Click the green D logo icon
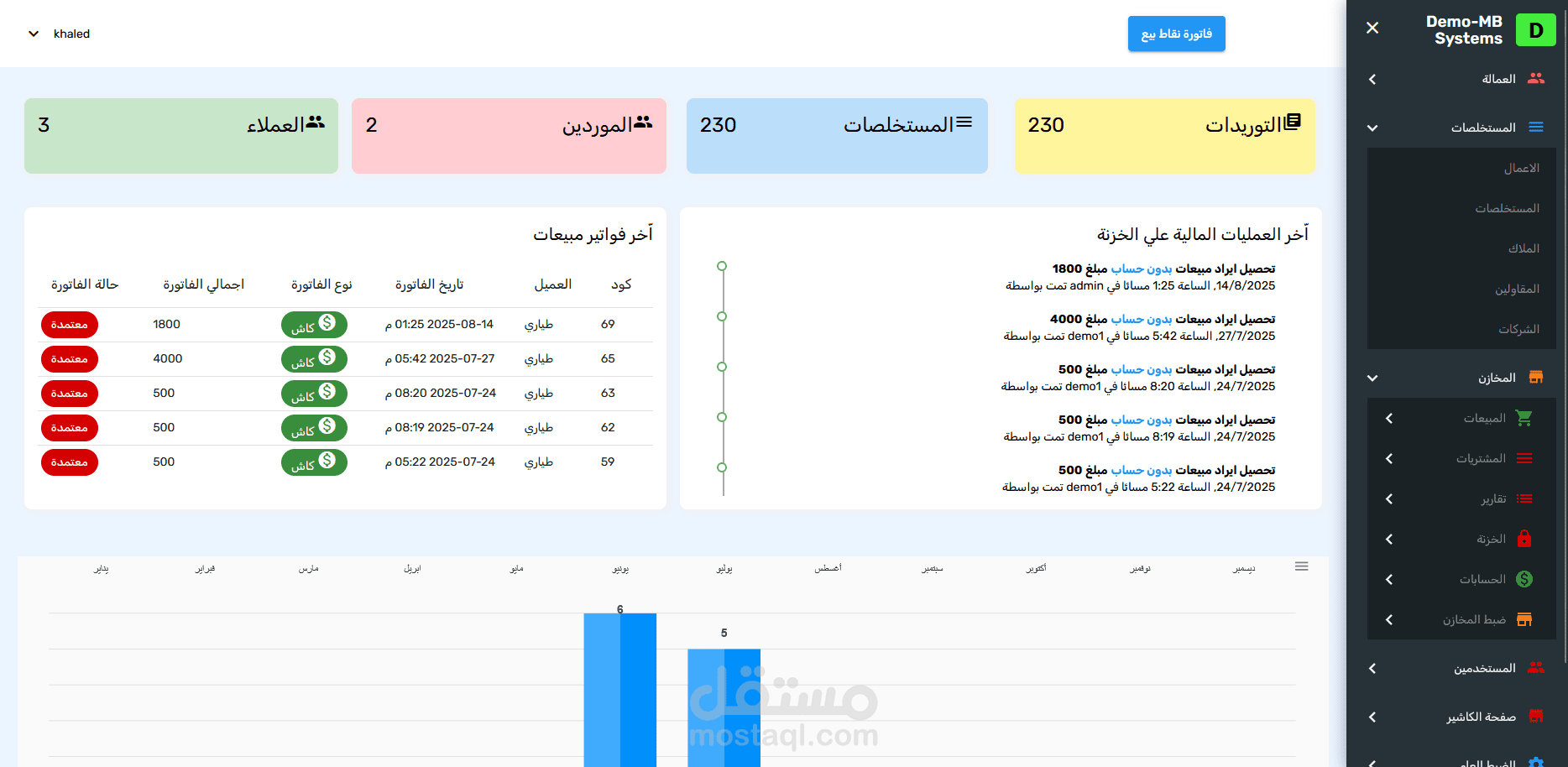Screen dimensions: 1568x767 [x=1535, y=30]
